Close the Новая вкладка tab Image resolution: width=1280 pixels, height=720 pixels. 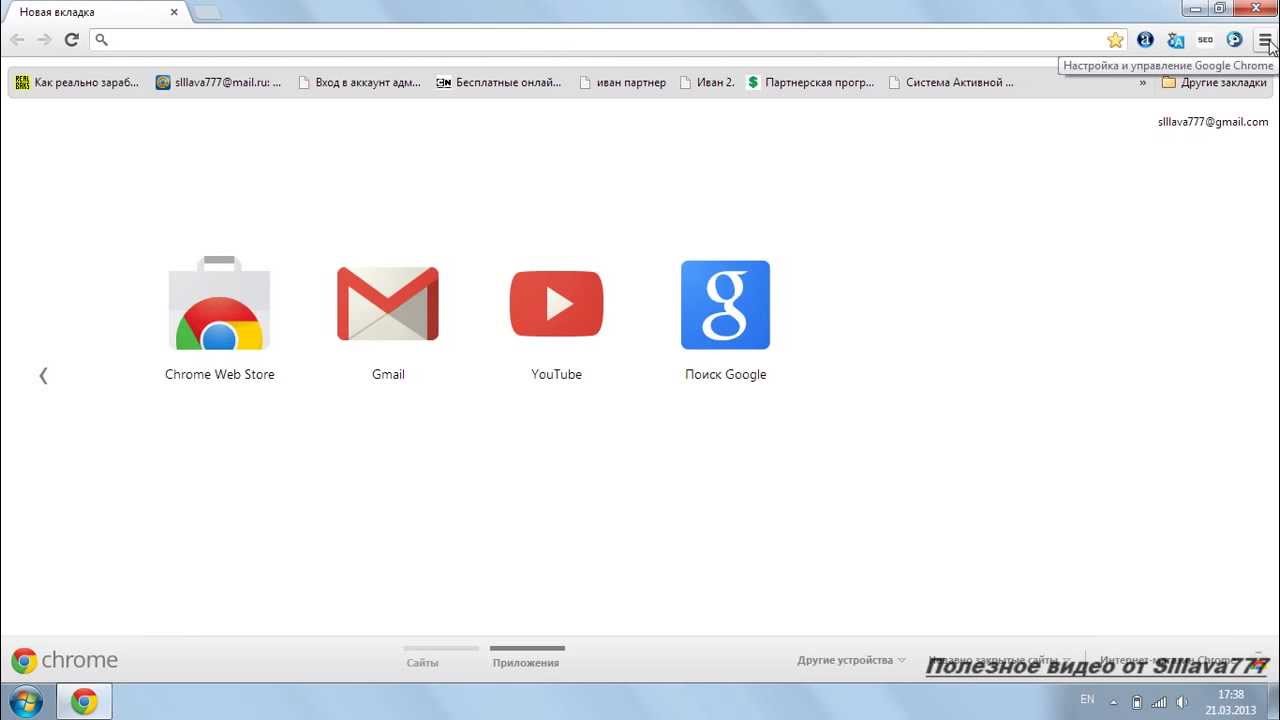click(174, 12)
